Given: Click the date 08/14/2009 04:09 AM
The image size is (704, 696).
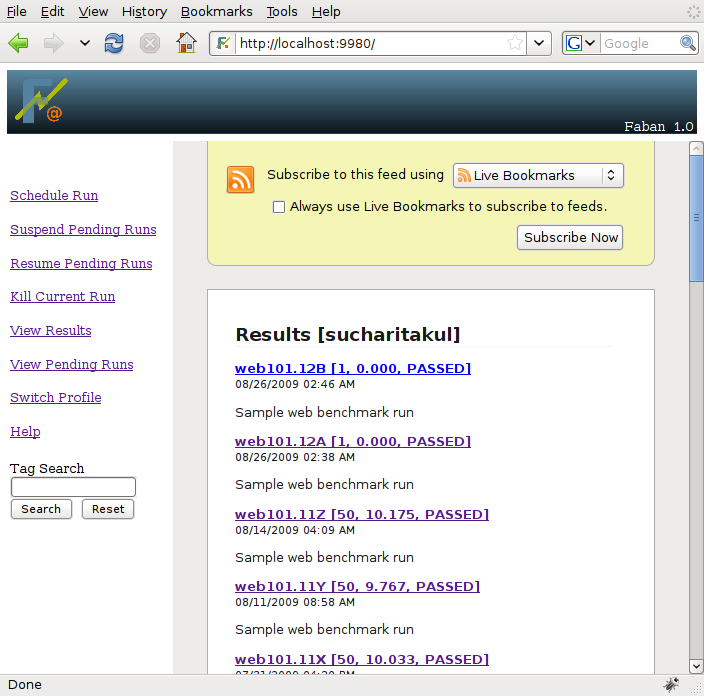Looking at the screenshot, I should [295, 530].
